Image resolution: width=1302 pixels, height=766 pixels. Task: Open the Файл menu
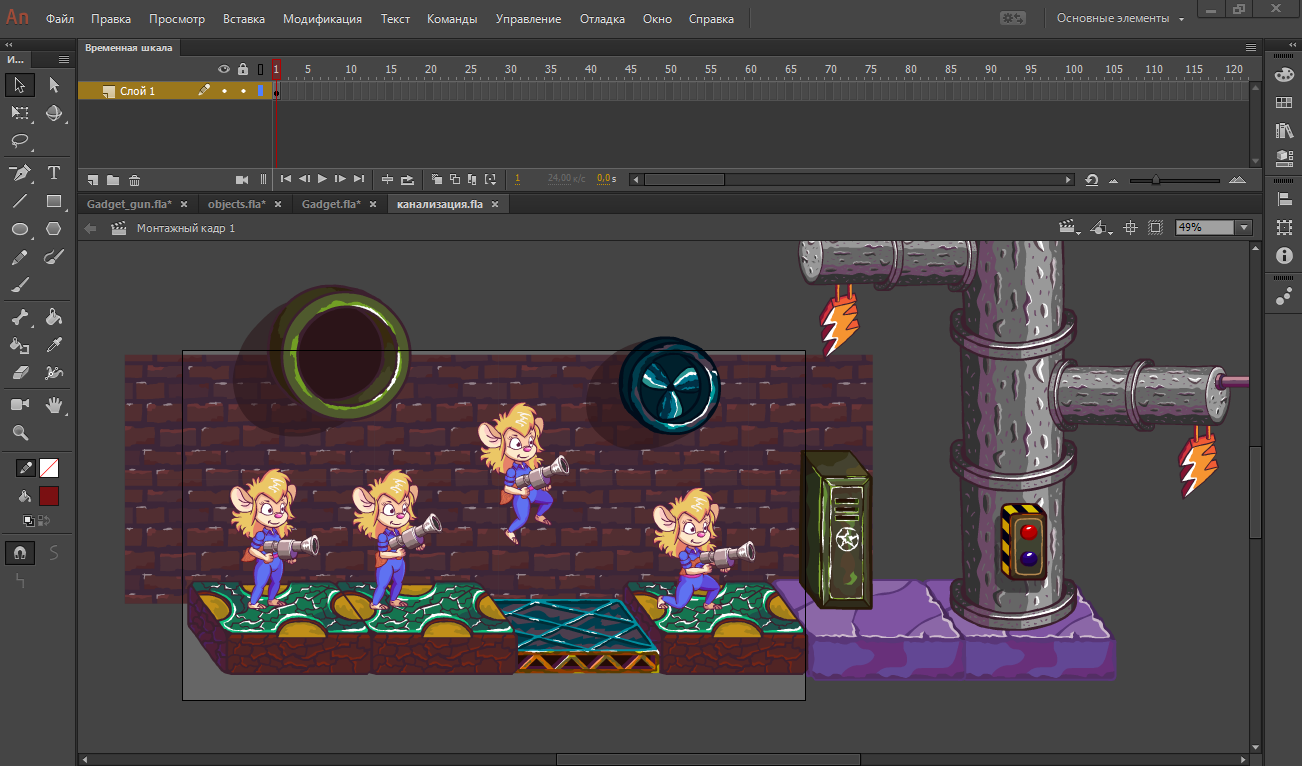(x=60, y=19)
